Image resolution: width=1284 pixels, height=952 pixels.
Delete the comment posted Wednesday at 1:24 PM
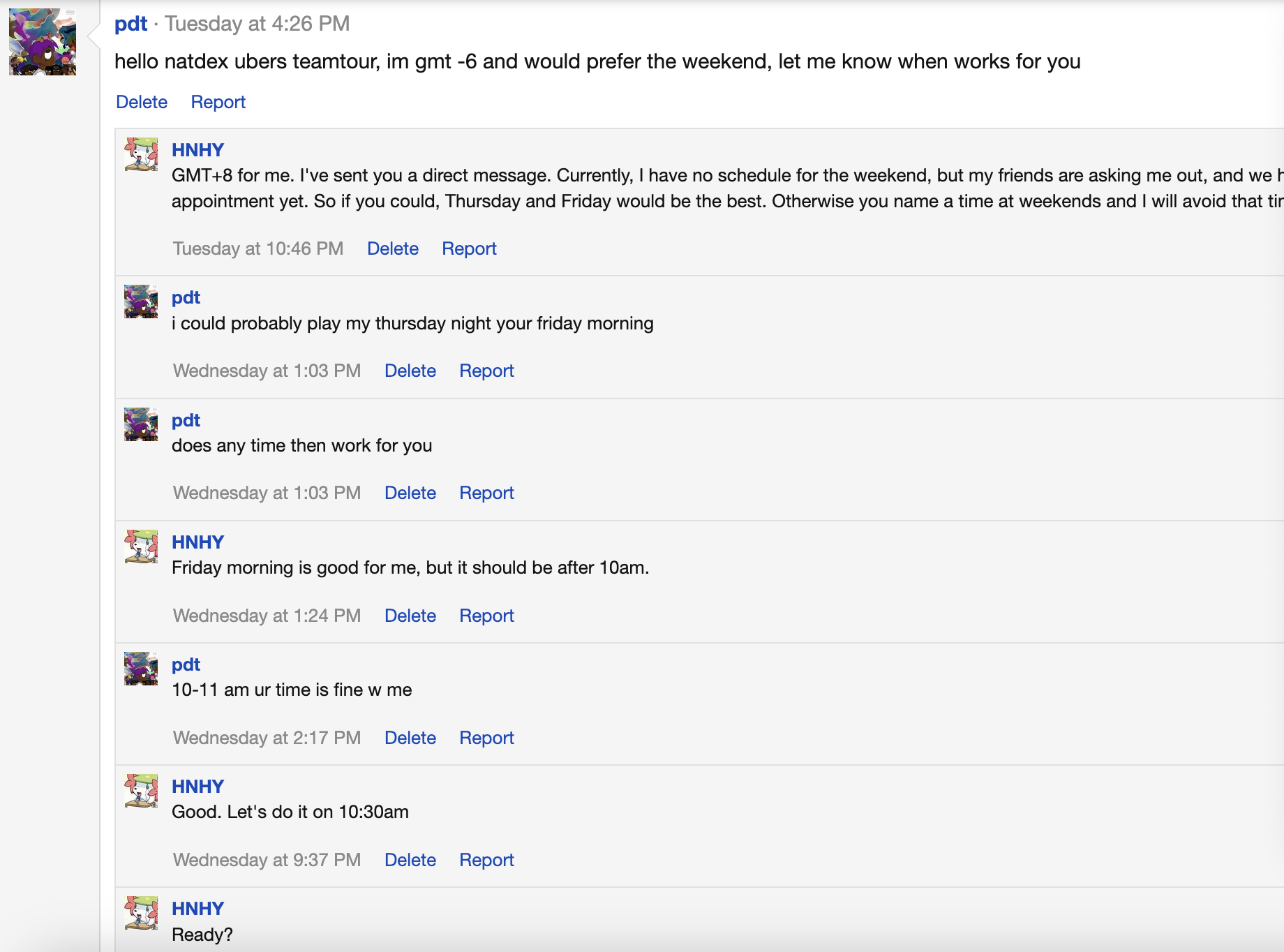(410, 616)
